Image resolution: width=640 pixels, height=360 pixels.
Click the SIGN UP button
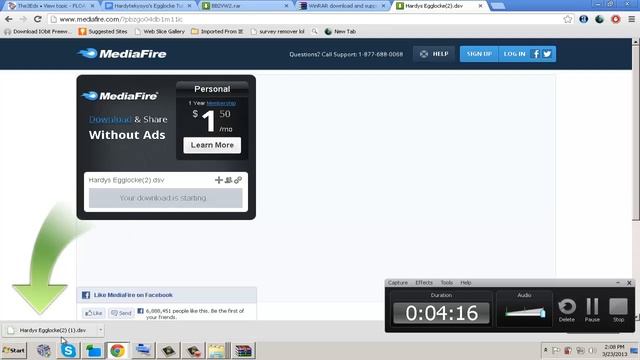pos(479,54)
